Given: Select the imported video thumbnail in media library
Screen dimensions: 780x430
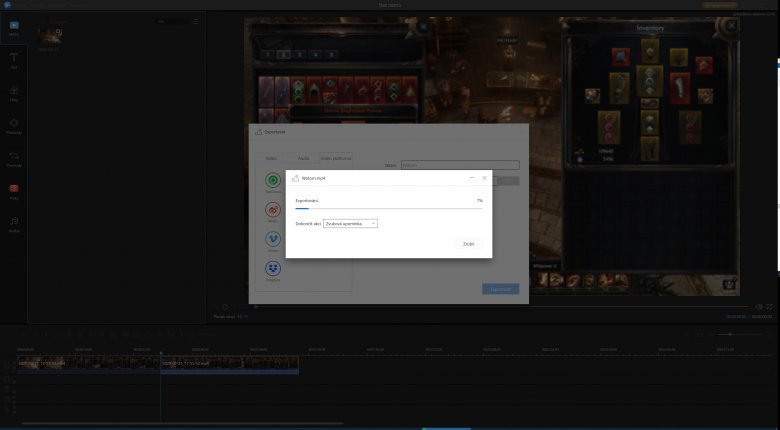Looking at the screenshot, I should click(50, 36).
